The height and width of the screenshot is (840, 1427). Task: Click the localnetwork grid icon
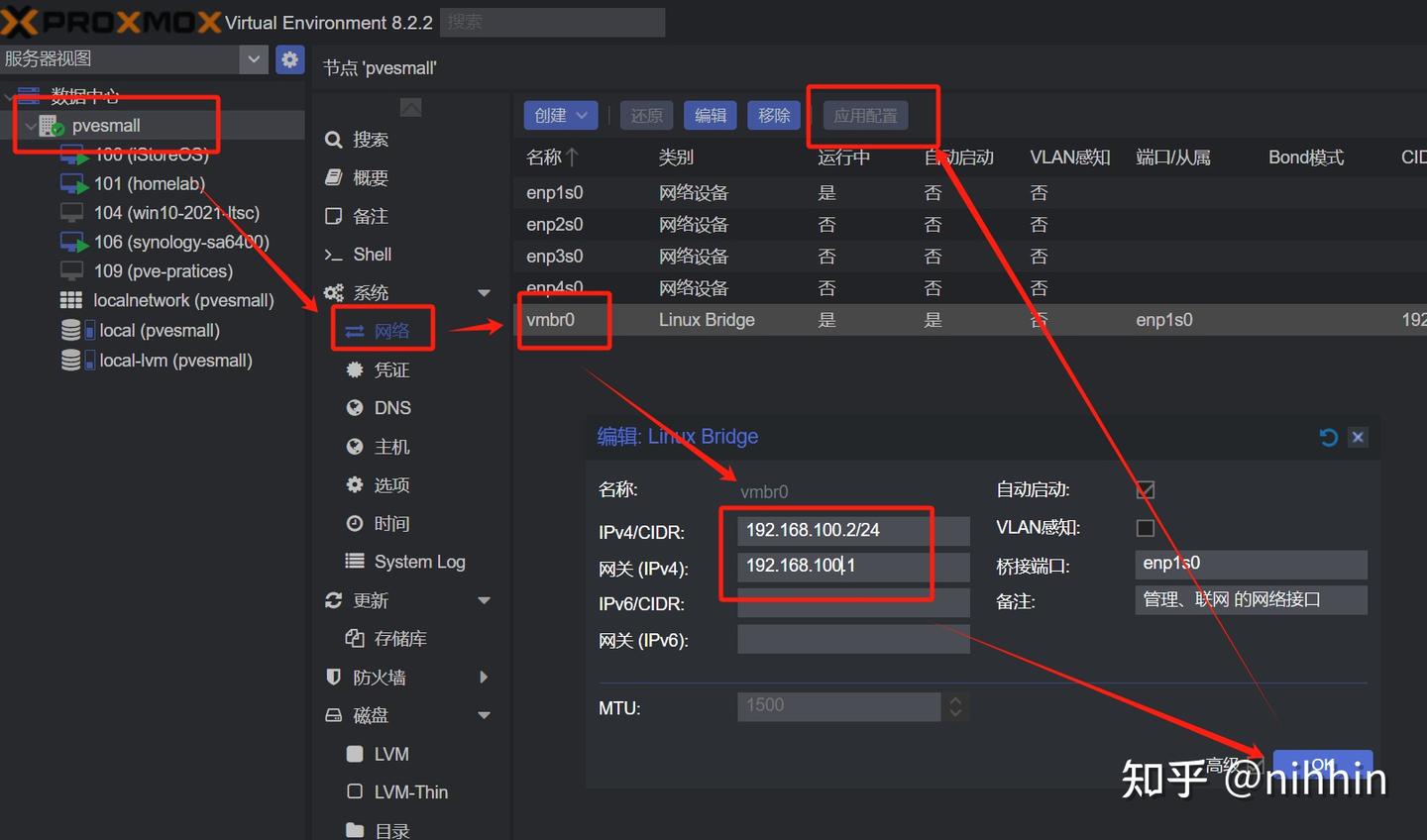pos(71,300)
